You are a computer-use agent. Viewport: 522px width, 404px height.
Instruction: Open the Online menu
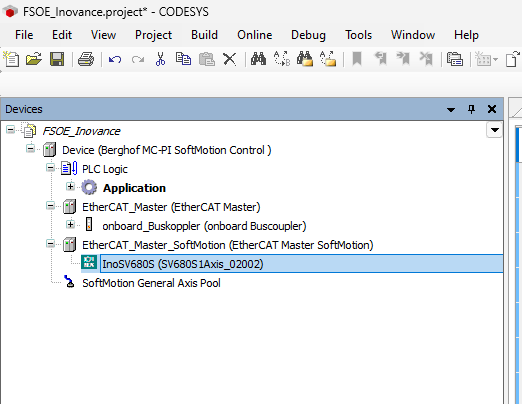[x=255, y=35]
